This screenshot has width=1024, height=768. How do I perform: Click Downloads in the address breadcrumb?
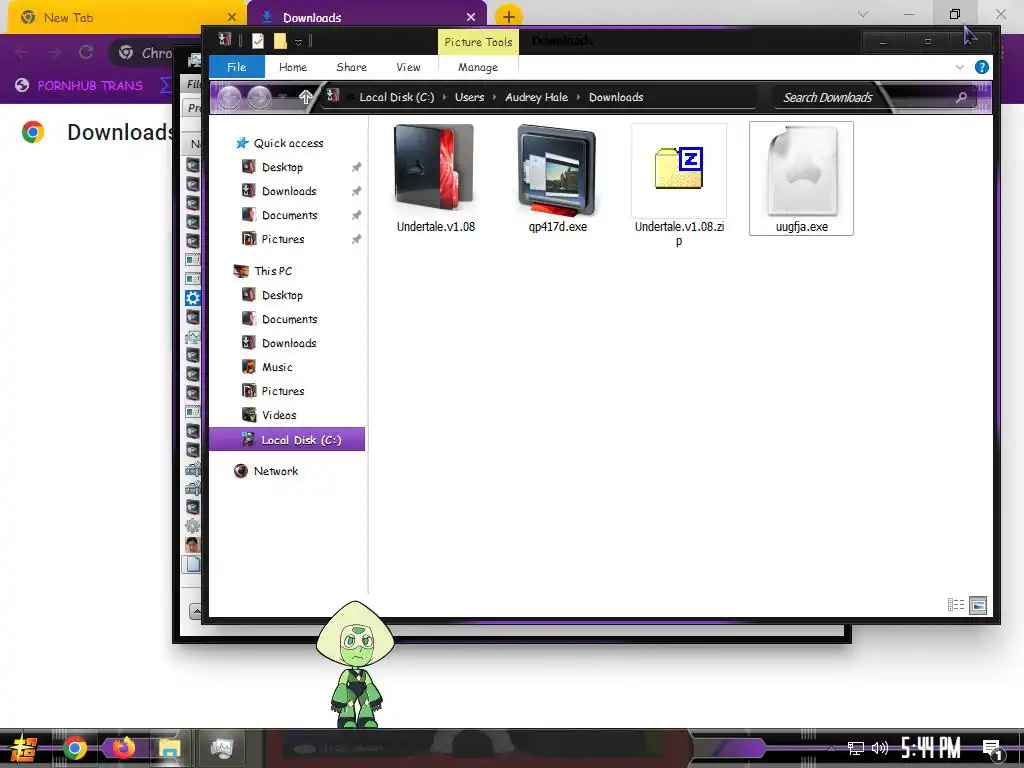click(616, 97)
